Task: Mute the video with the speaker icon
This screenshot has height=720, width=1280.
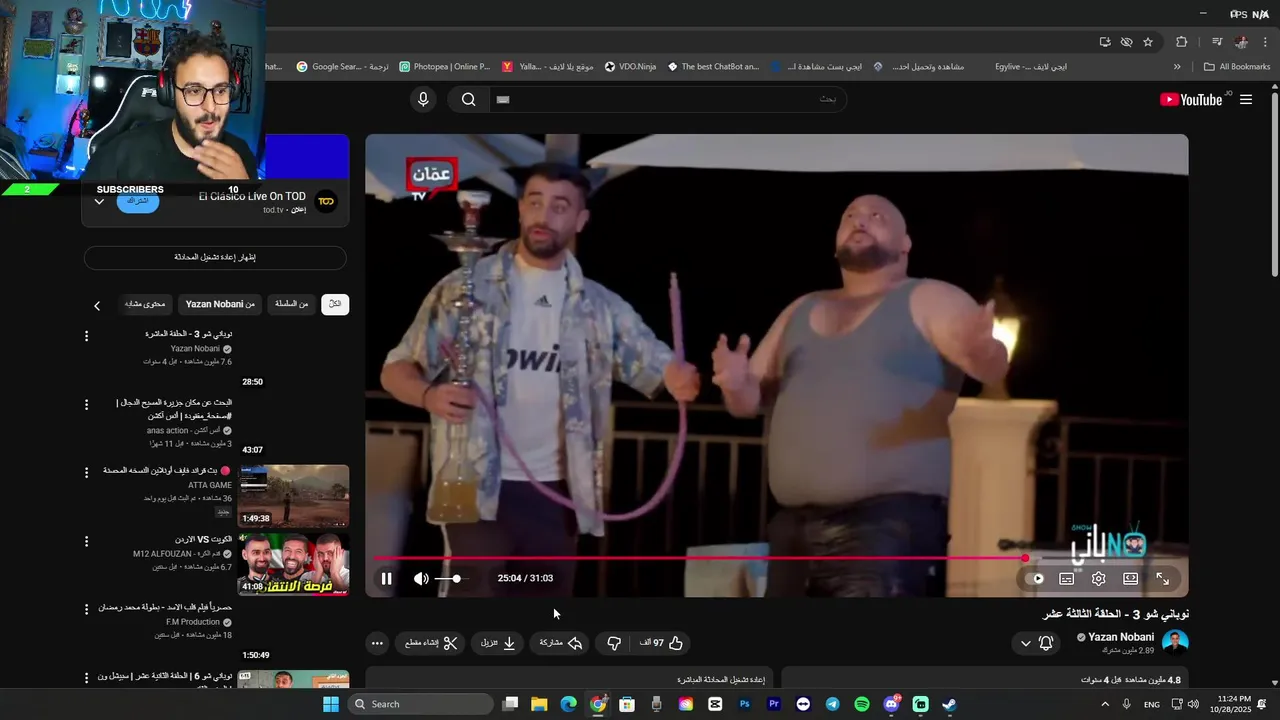Action: 421,578
